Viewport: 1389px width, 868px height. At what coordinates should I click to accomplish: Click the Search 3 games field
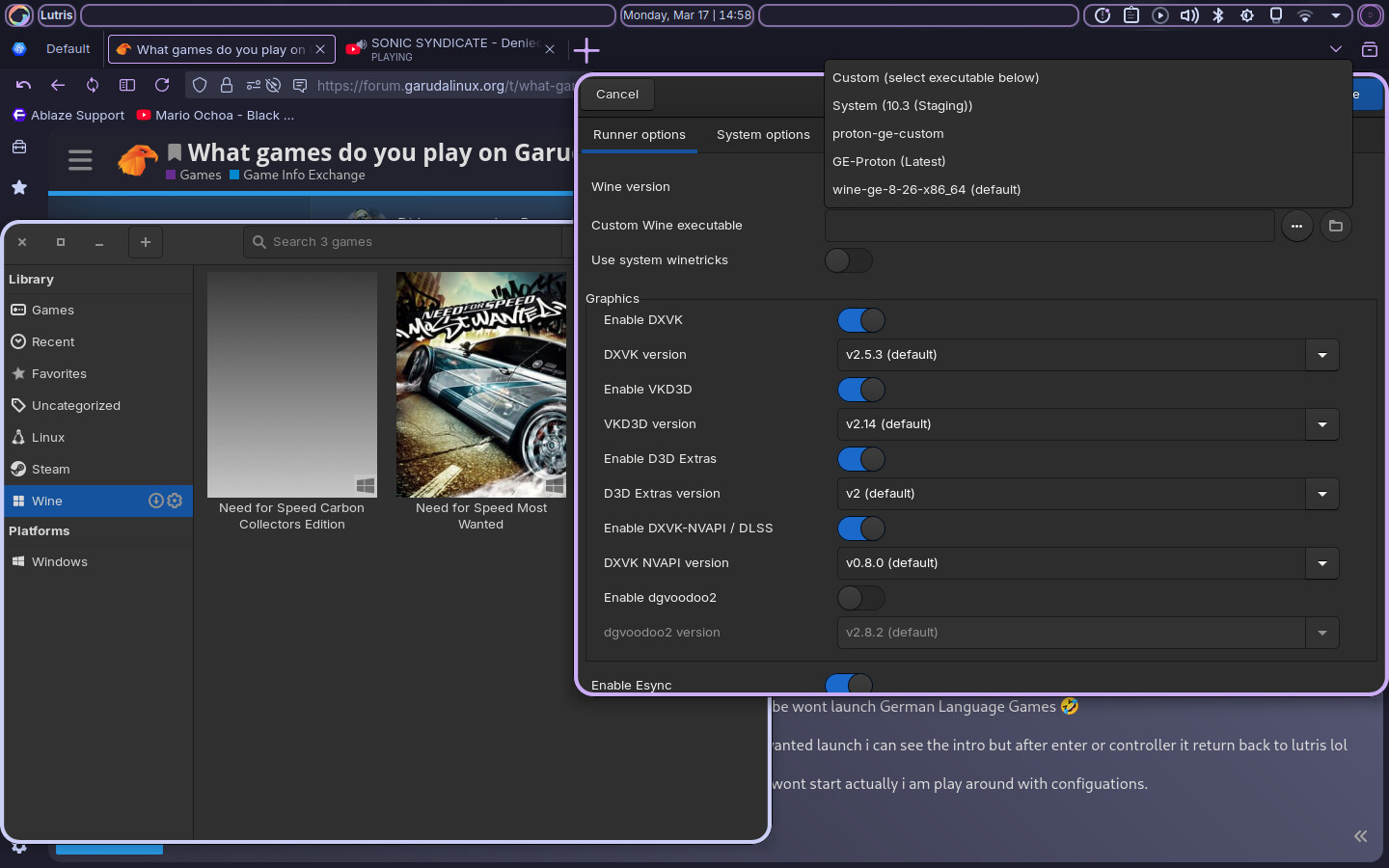(403, 242)
